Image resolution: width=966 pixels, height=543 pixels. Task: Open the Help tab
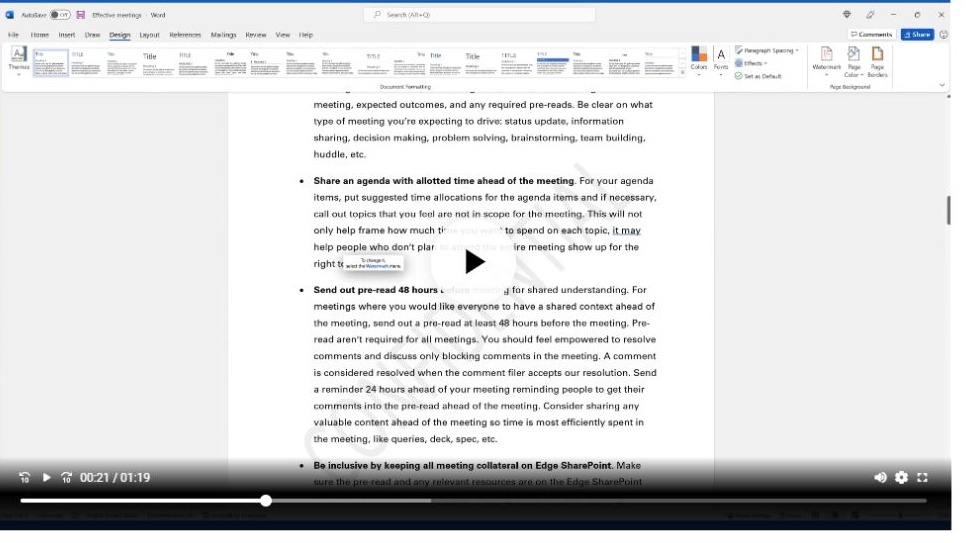point(306,35)
